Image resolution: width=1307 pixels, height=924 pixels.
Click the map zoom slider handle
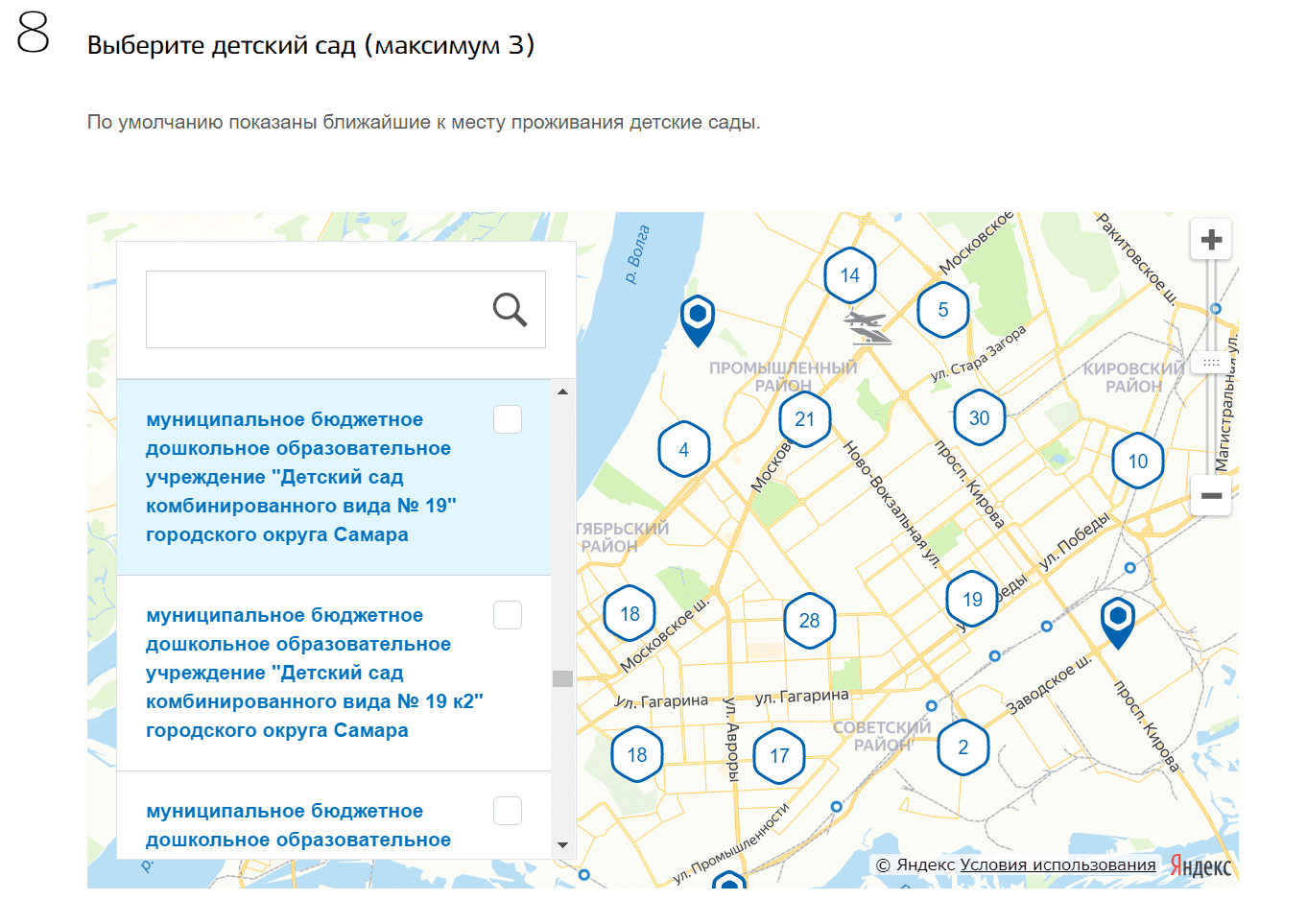click(x=1211, y=363)
